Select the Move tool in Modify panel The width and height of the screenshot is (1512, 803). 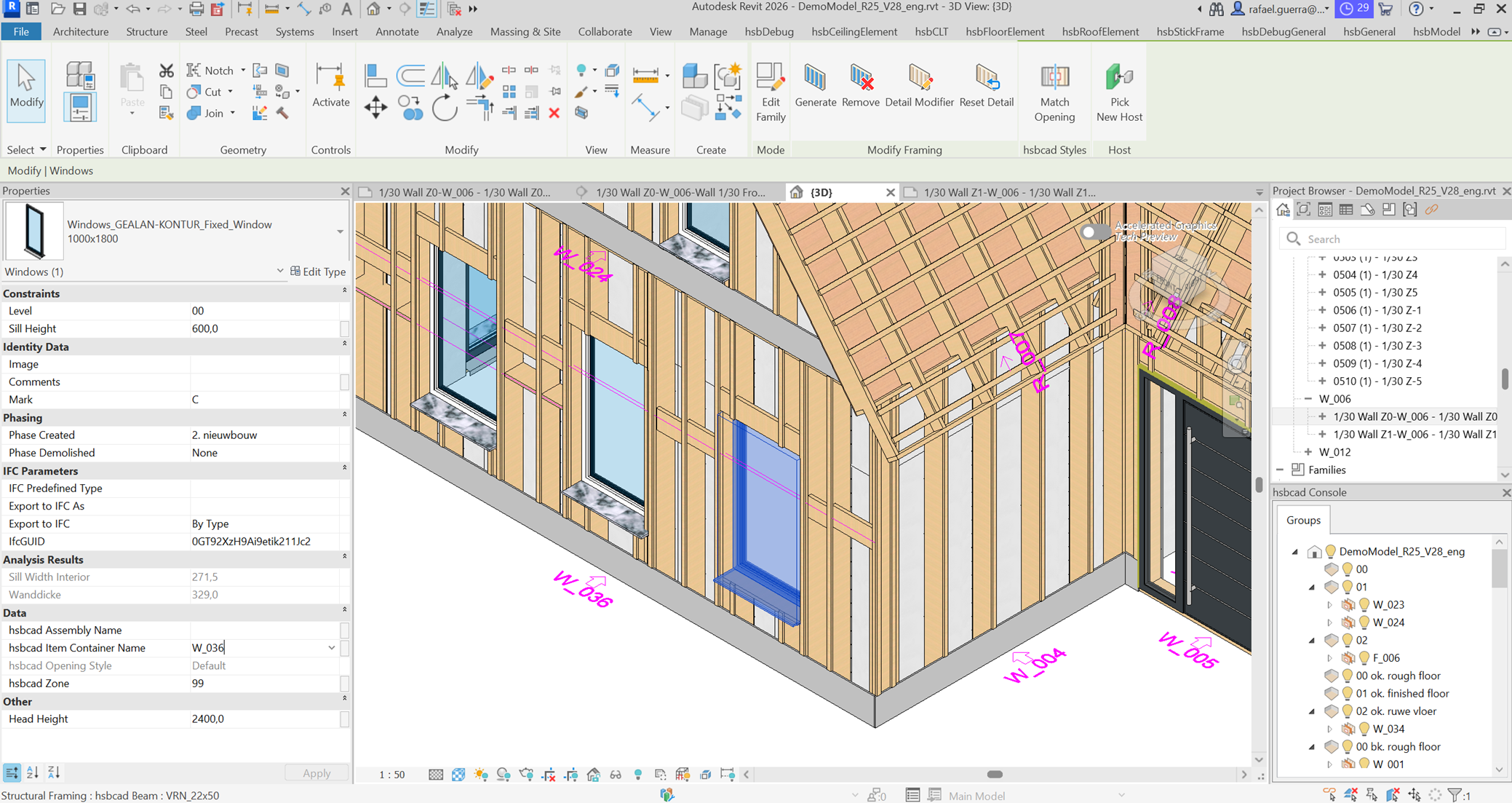pos(375,108)
